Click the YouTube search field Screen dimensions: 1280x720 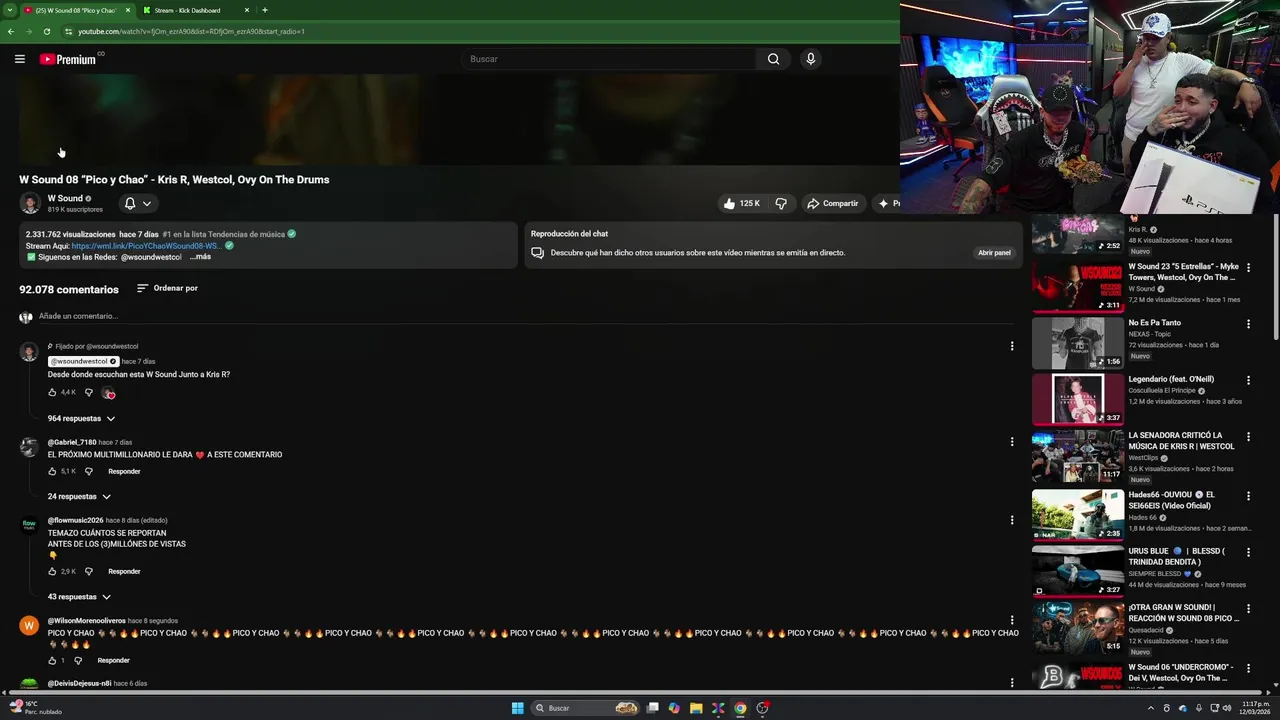610,59
